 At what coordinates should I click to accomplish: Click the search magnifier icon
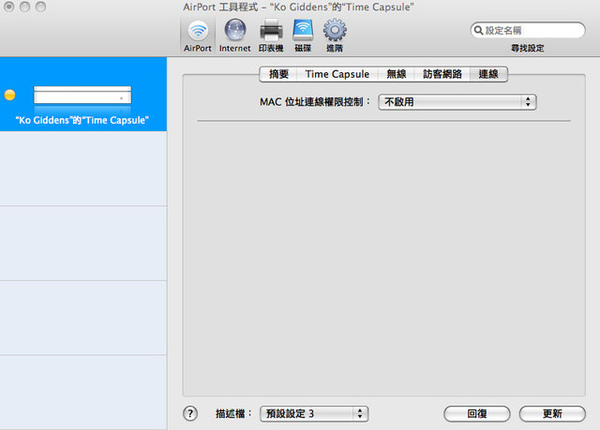[478, 30]
